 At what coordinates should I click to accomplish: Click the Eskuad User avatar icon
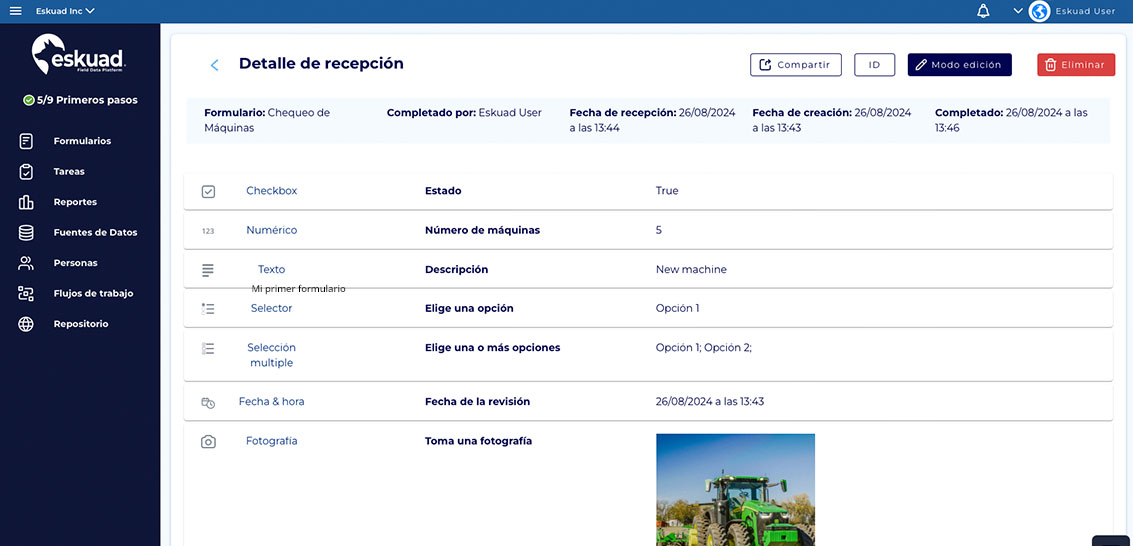point(1039,11)
